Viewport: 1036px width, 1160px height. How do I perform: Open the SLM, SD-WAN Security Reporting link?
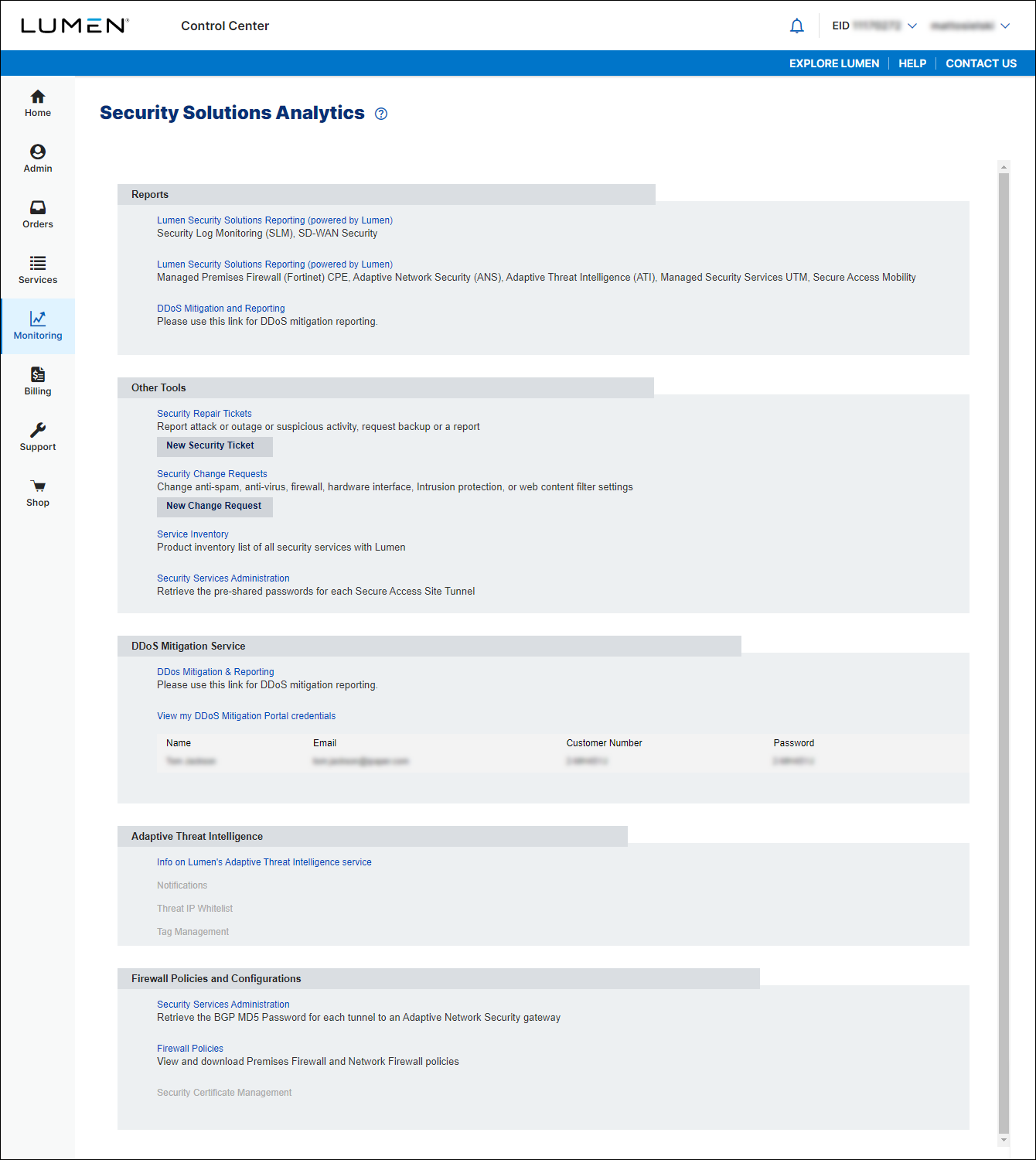pos(274,220)
